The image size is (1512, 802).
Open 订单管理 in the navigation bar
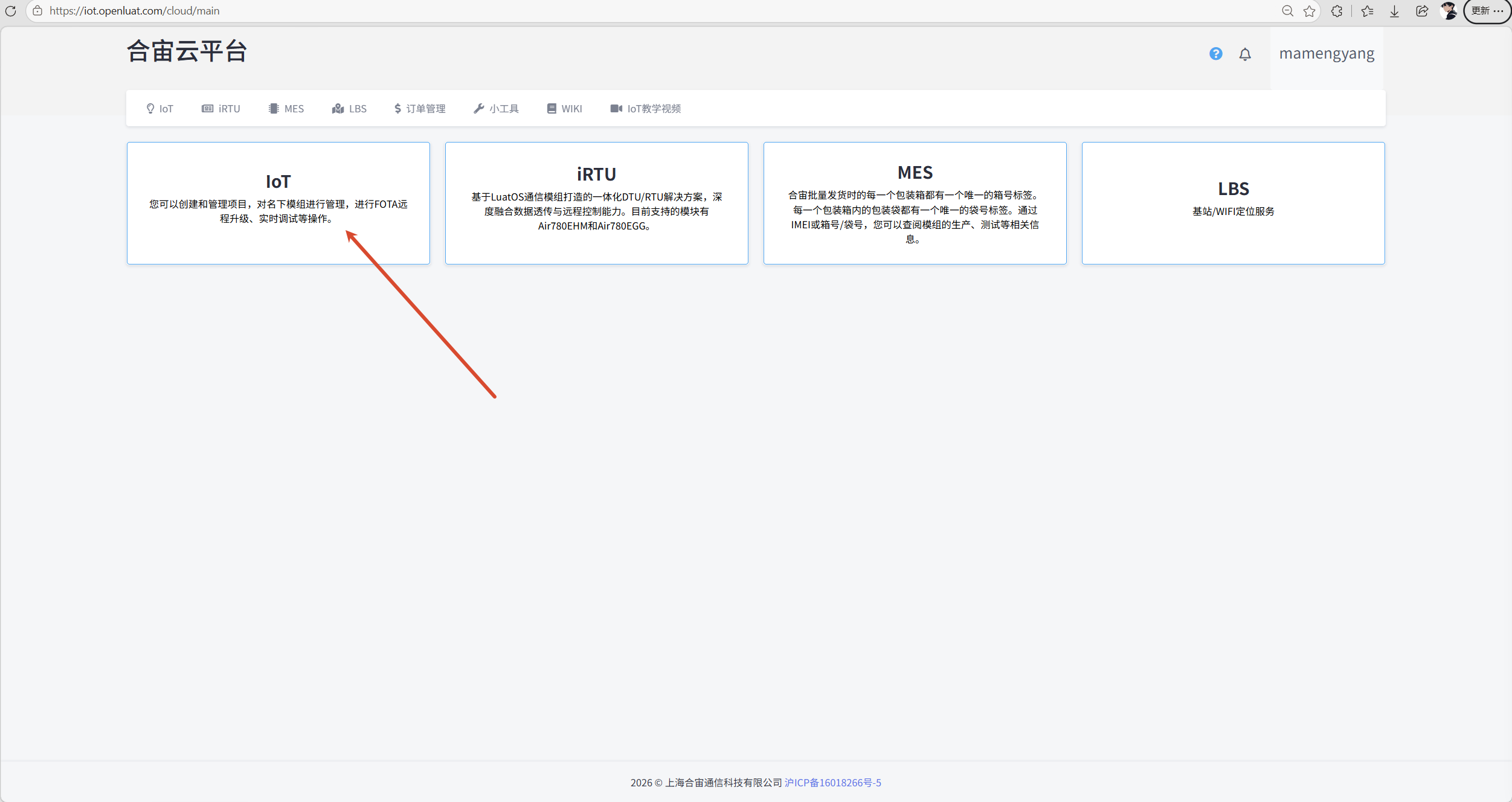(420, 109)
